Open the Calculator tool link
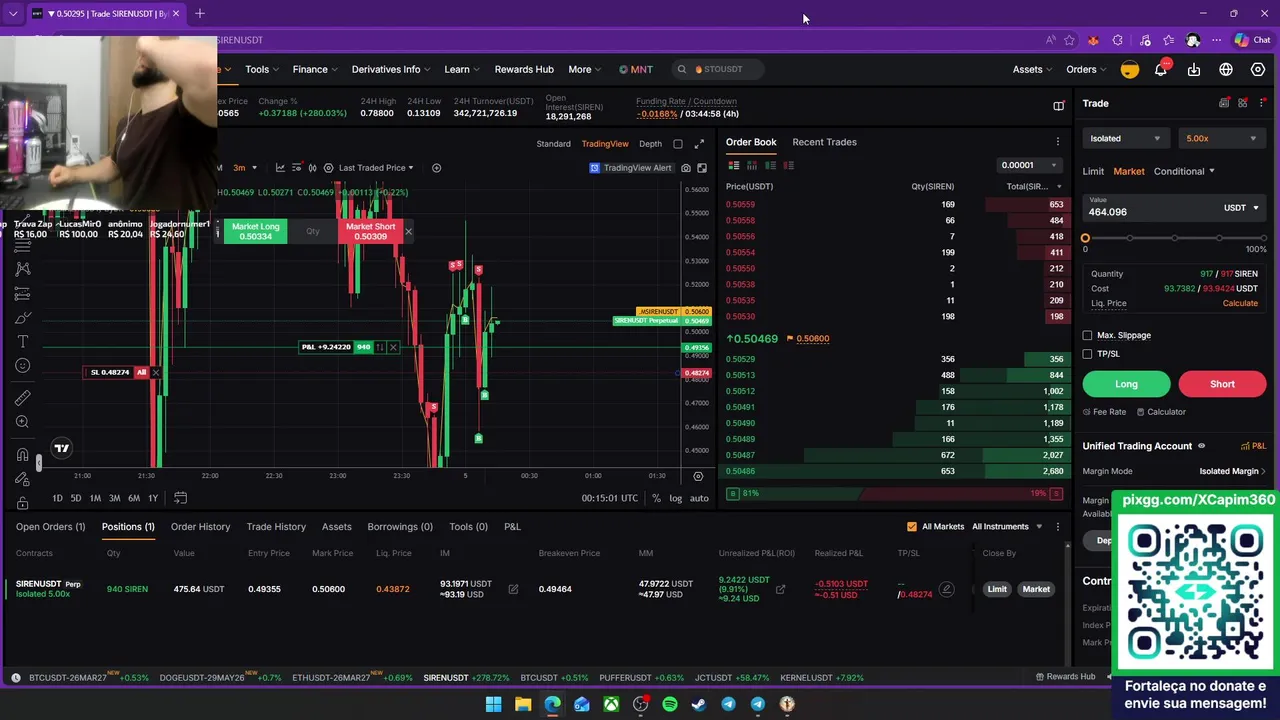1280x720 pixels. coord(1161,412)
